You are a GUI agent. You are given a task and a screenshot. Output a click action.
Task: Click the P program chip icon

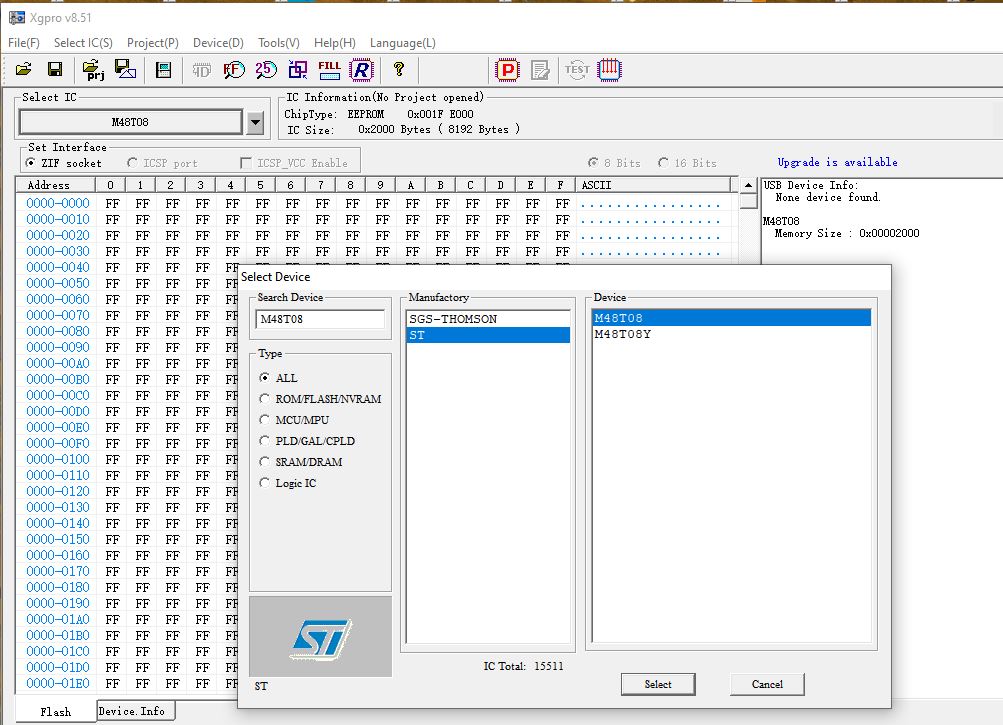[x=507, y=69]
